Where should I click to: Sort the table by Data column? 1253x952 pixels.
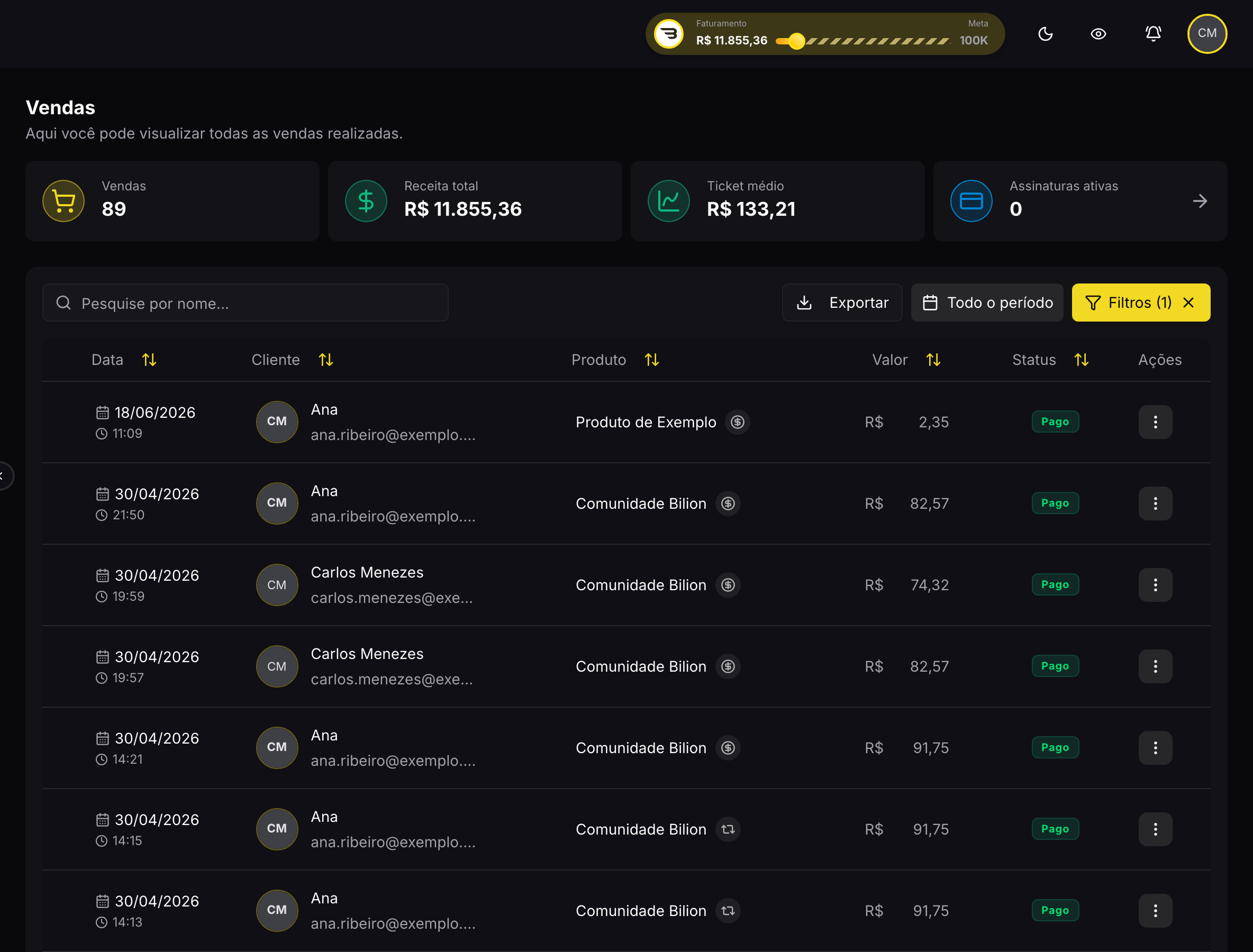click(x=149, y=360)
